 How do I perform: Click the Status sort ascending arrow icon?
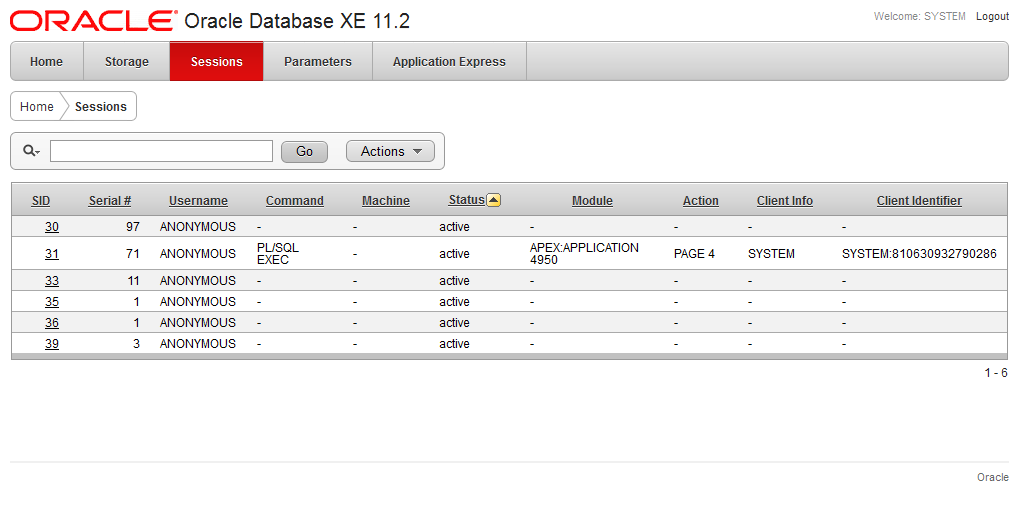point(493,200)
